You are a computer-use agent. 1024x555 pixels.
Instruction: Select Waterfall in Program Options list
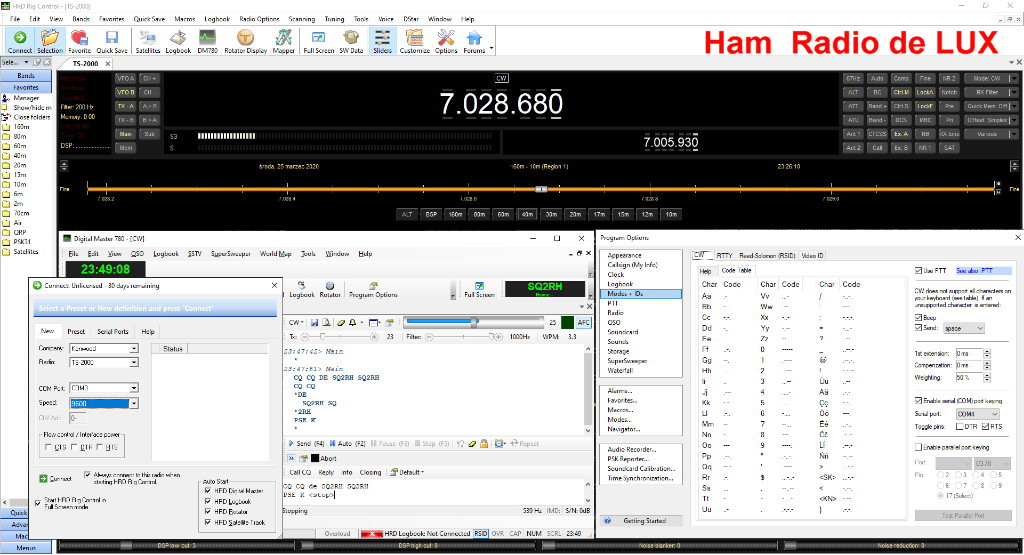(x=618, y=371)
